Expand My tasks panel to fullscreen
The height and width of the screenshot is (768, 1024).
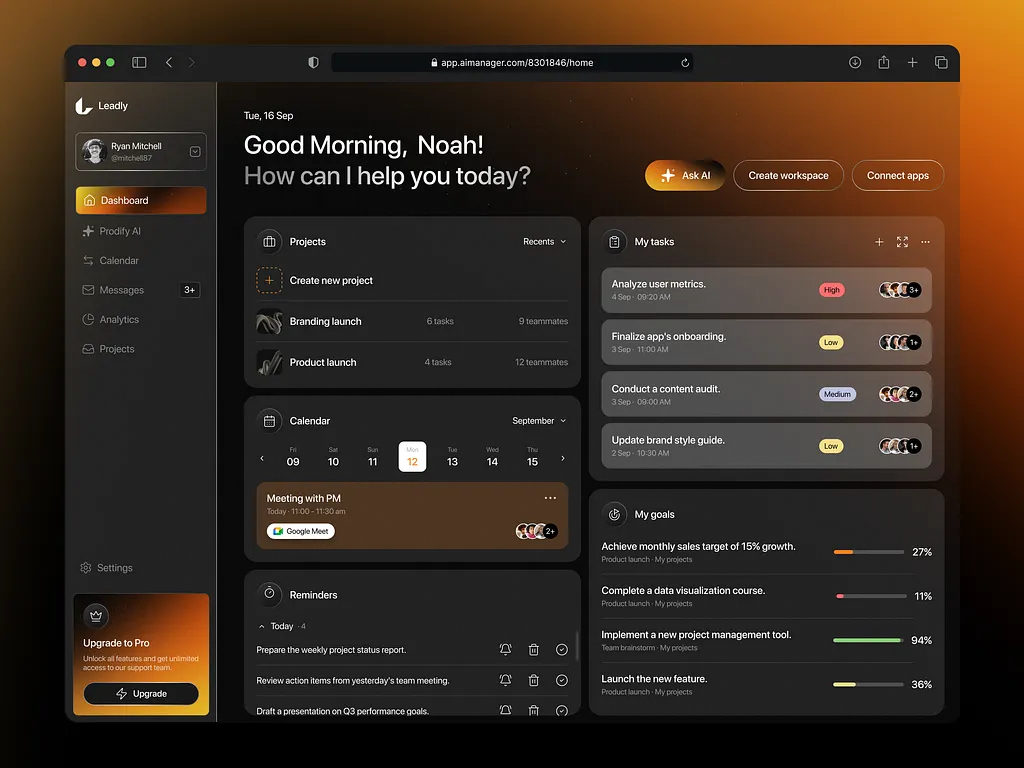(x=902, y=242)
